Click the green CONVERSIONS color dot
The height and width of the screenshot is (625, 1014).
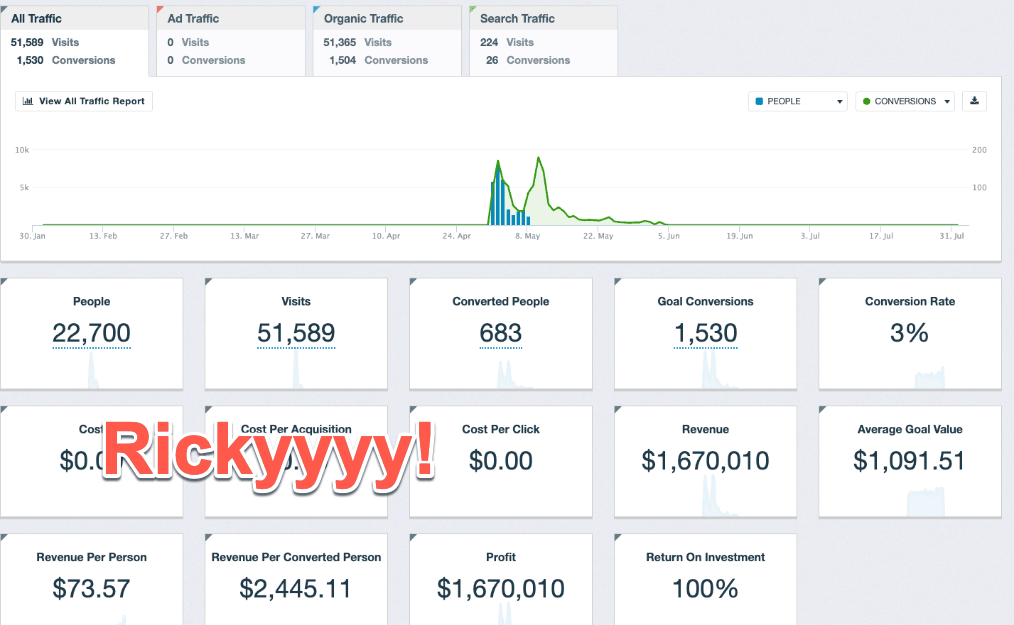coord(867,101)
